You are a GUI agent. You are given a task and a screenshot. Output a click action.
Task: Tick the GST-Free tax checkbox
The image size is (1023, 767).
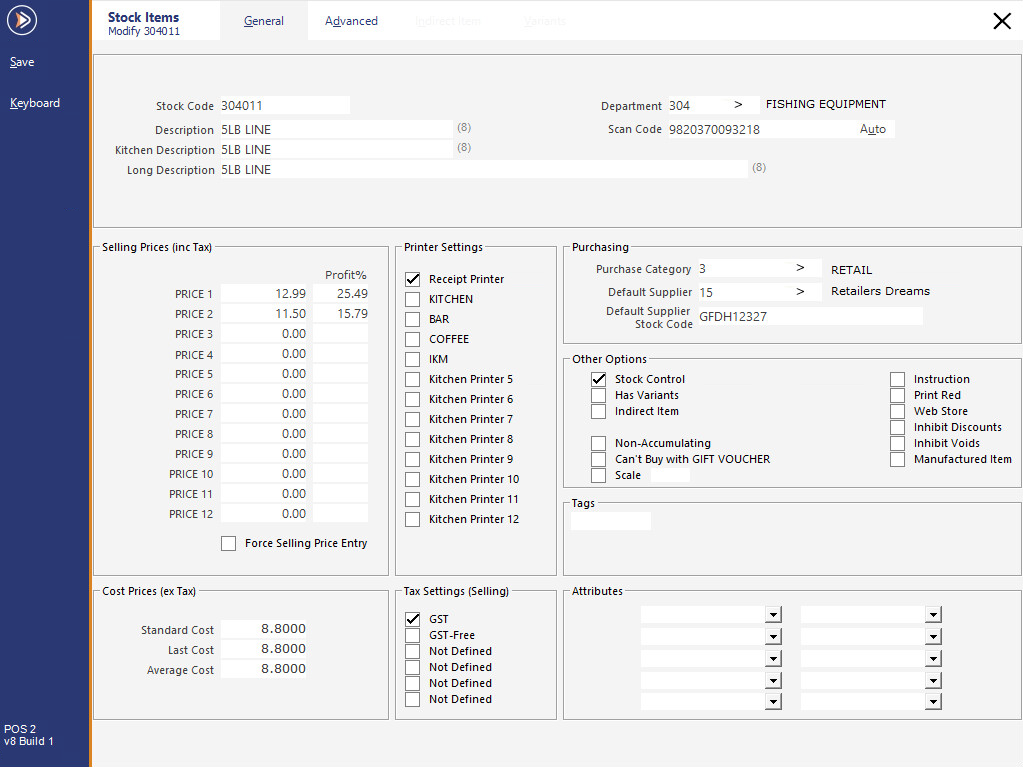click(412, 635)
